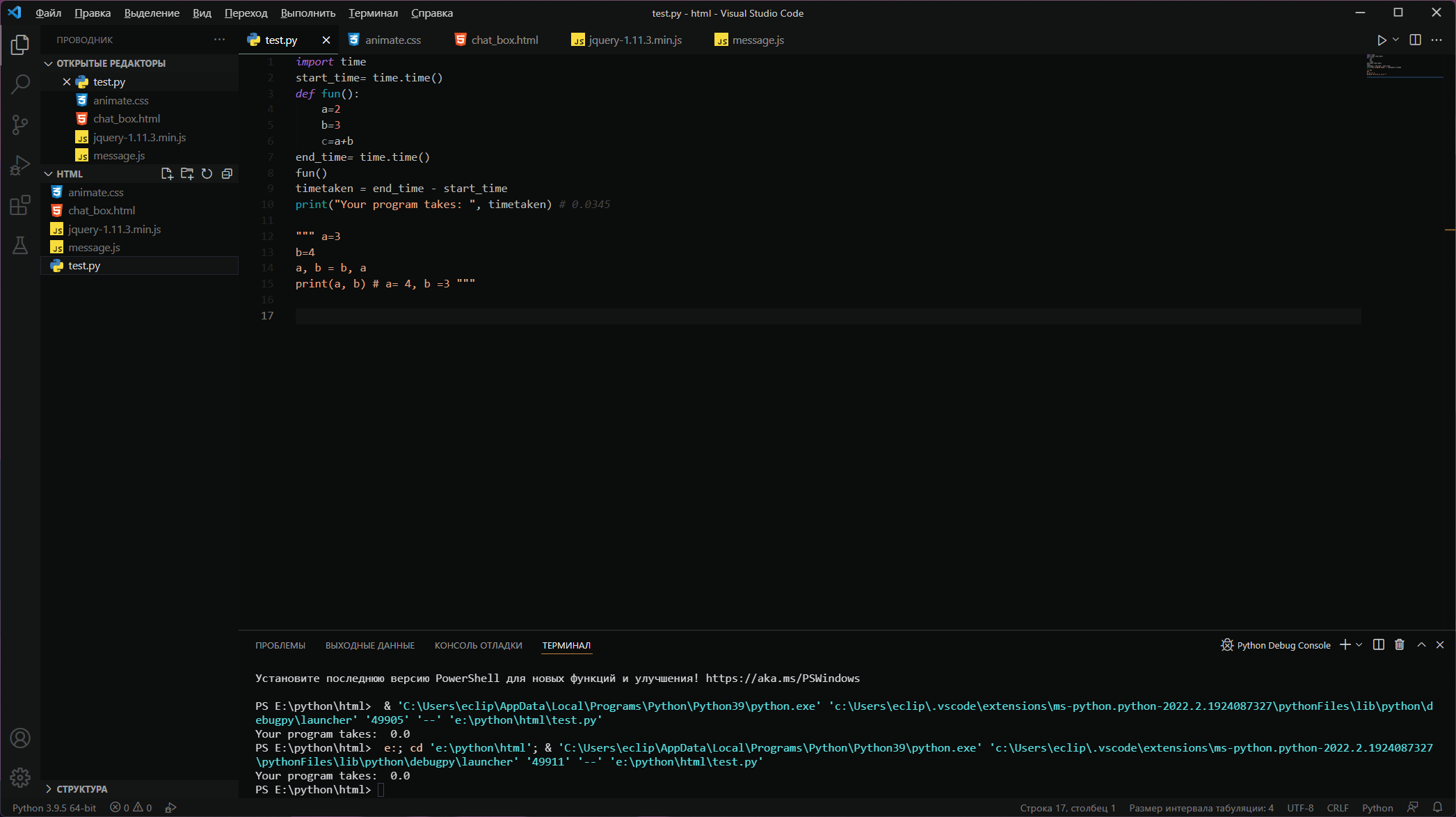Run Python file with play button
Image resolution: width=1456 pixels, height=817 pixels.
[x=1382, y=40]
